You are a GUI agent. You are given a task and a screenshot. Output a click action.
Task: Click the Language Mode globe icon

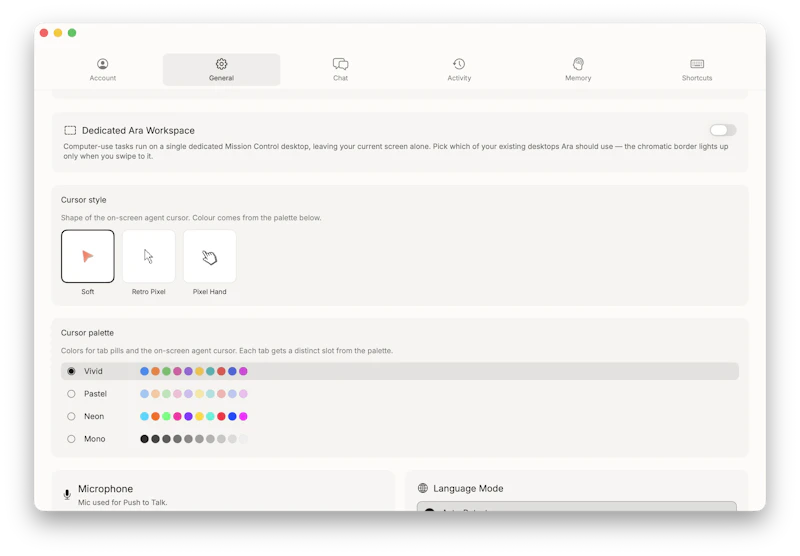pos(423,488)
